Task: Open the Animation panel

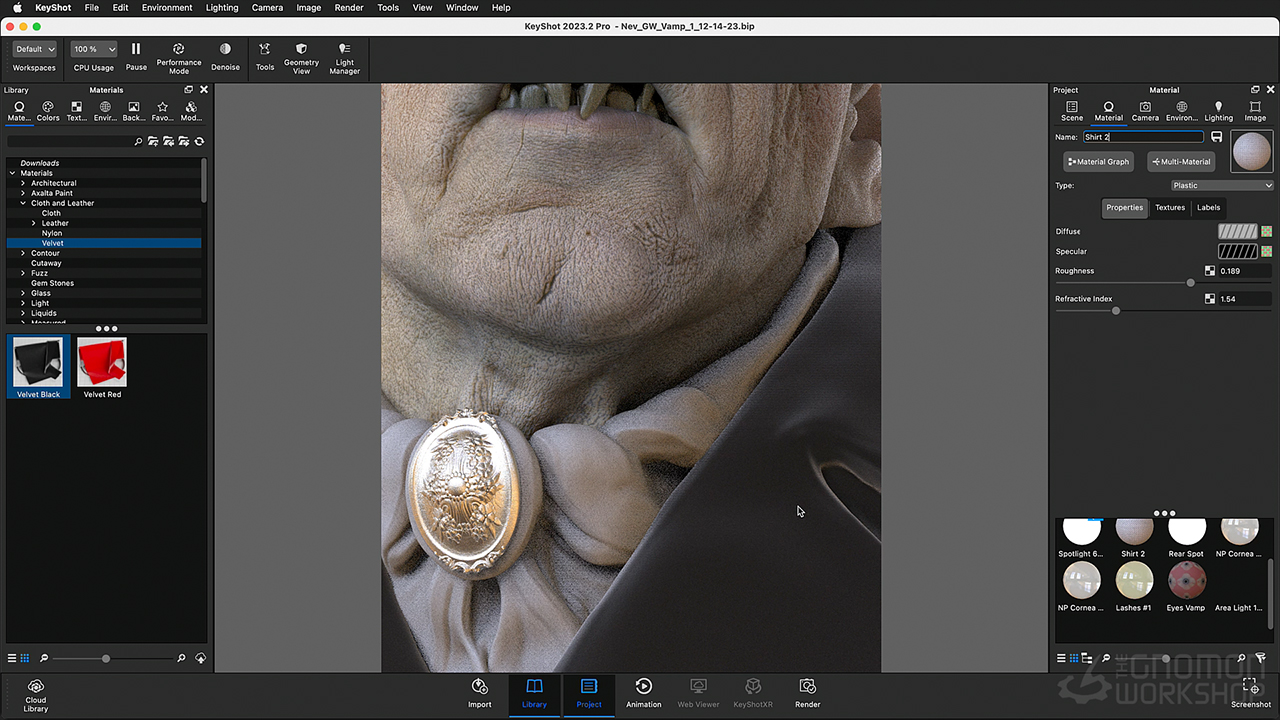Action: [643, 686]
